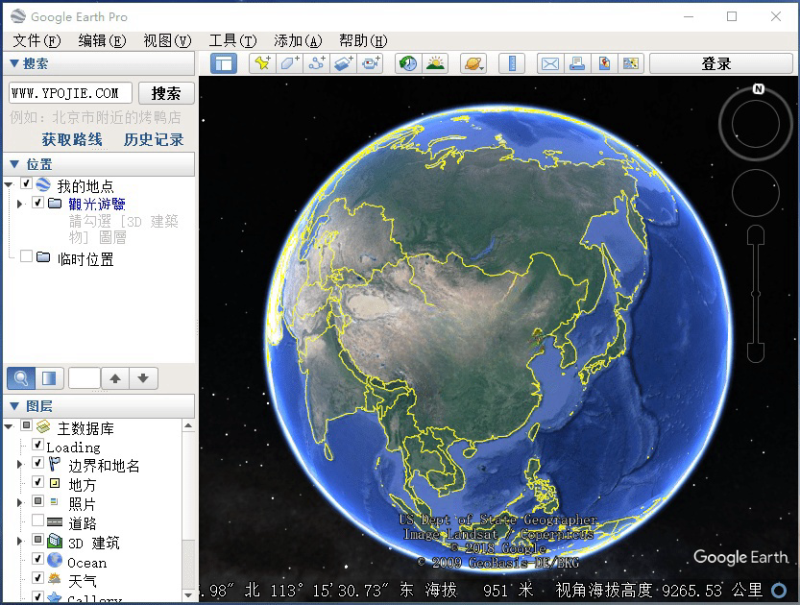The width and height of the screenshot is (800, 605).
Task: Uncheck the Ocean layer checkbox
Action: pyautogui.click(x=38, y=560)
